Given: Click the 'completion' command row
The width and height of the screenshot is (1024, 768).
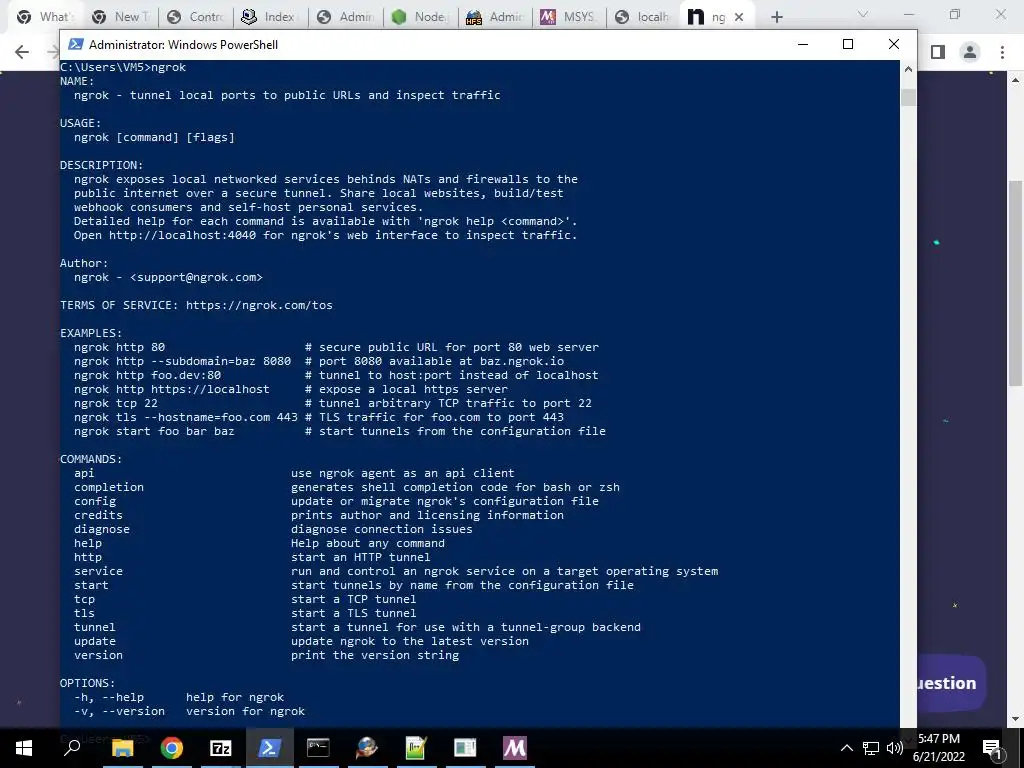Looking at the screenshot, I should tap(347, 487).
